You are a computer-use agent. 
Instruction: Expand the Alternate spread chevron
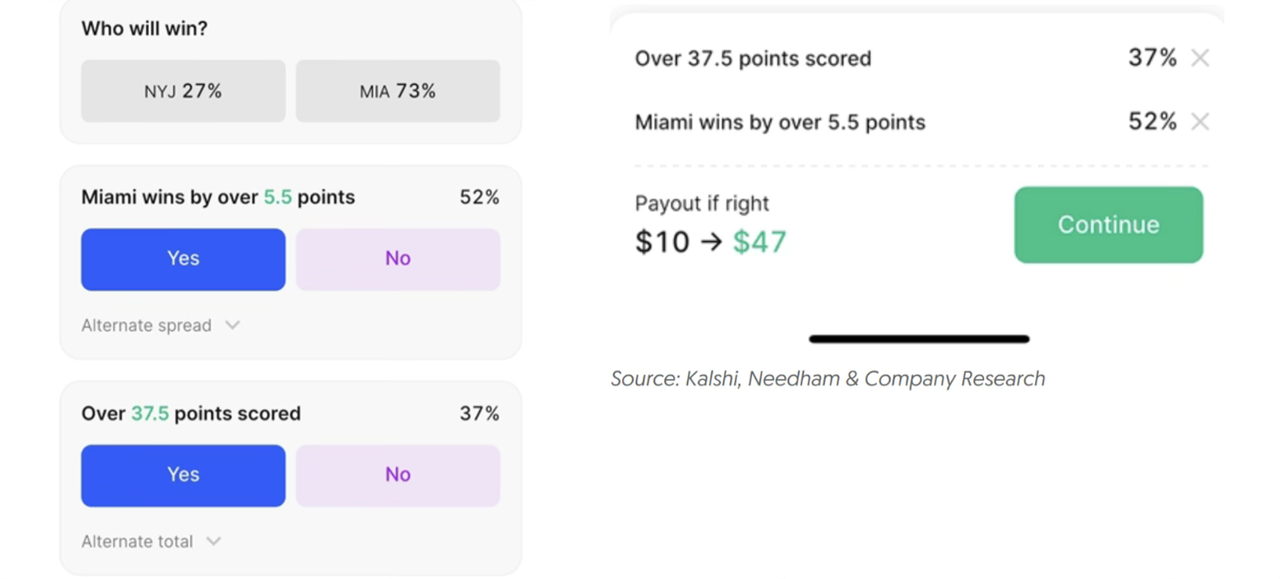[x=232, y=325]
